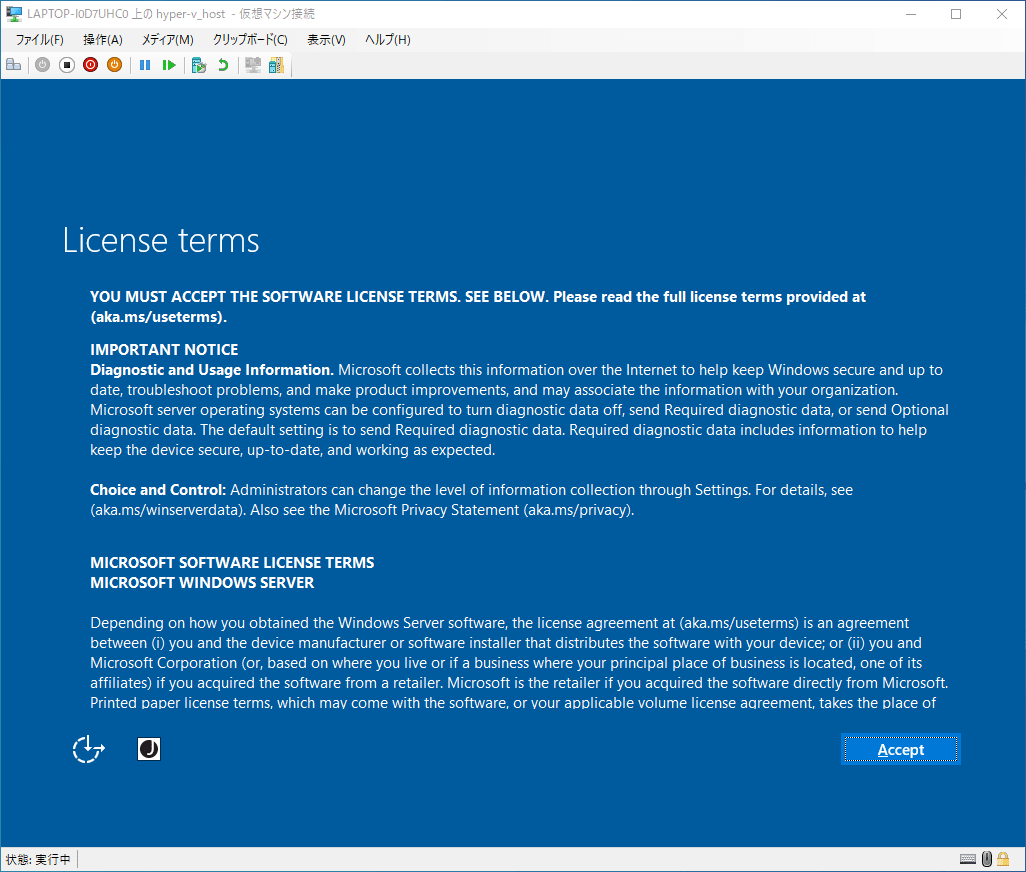The width and height of the screenshot is (1026, 872).
Task: Click the '状態: 実行中' status text
Action: (38, 859)
